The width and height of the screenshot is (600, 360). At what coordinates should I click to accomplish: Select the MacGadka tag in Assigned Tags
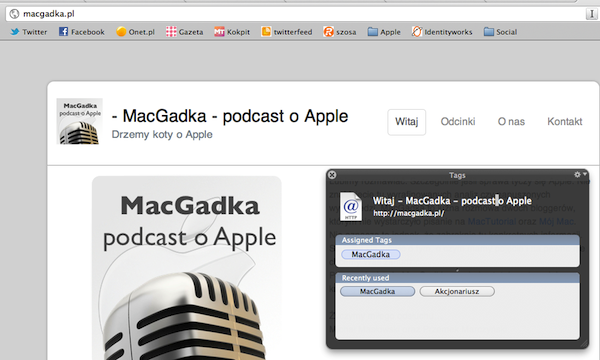tap(370, 254)
